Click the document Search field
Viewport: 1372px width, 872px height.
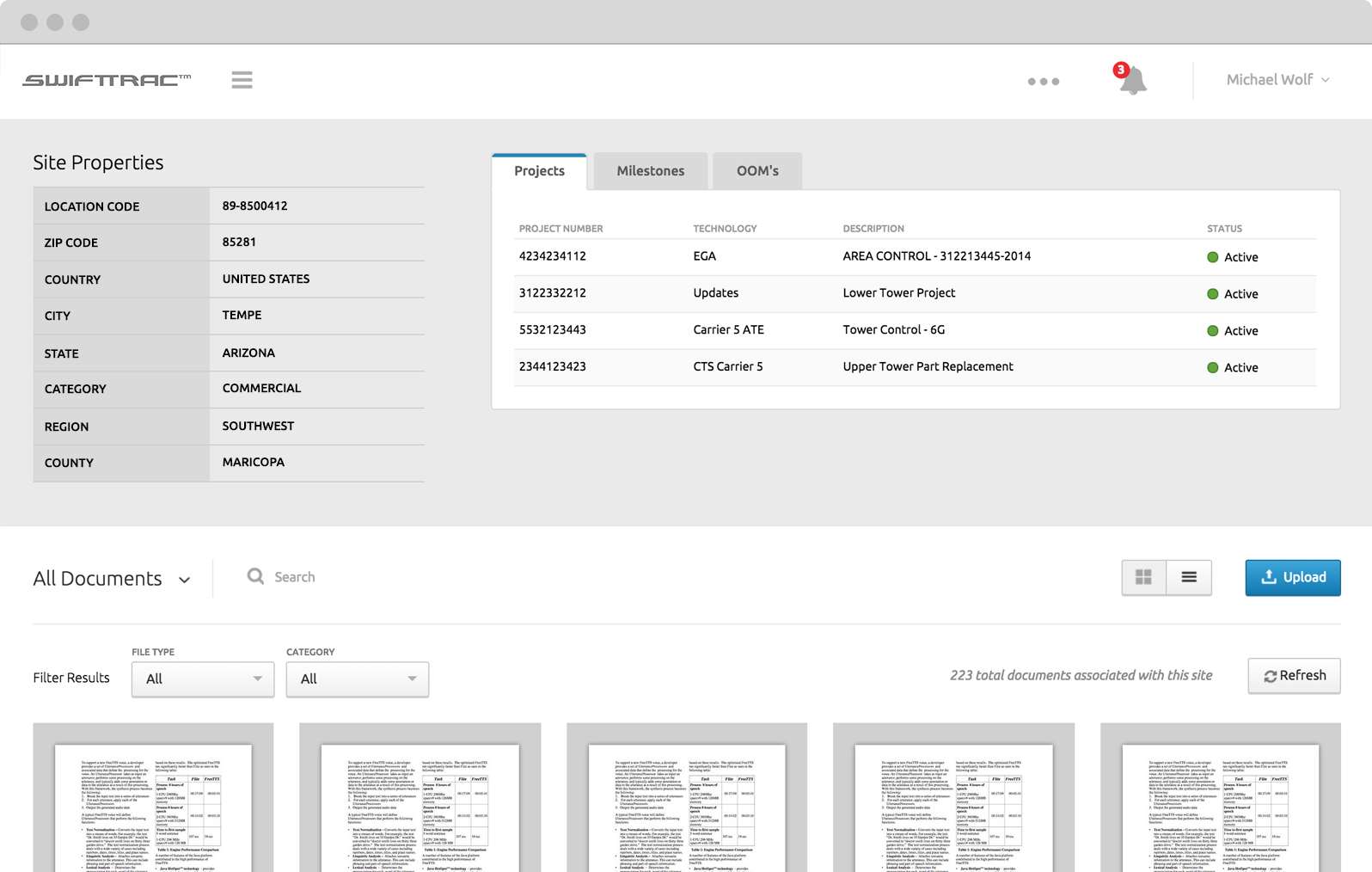pyautogui.click(x=295, y=577)
